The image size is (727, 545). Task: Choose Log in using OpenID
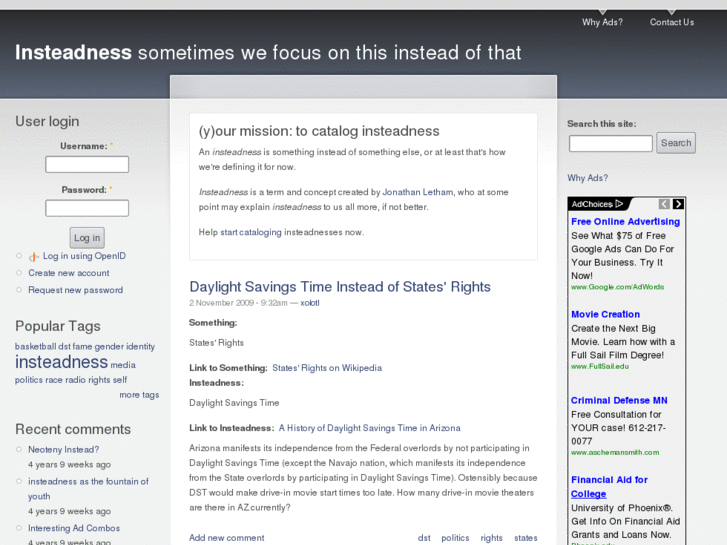click(84, 256)
